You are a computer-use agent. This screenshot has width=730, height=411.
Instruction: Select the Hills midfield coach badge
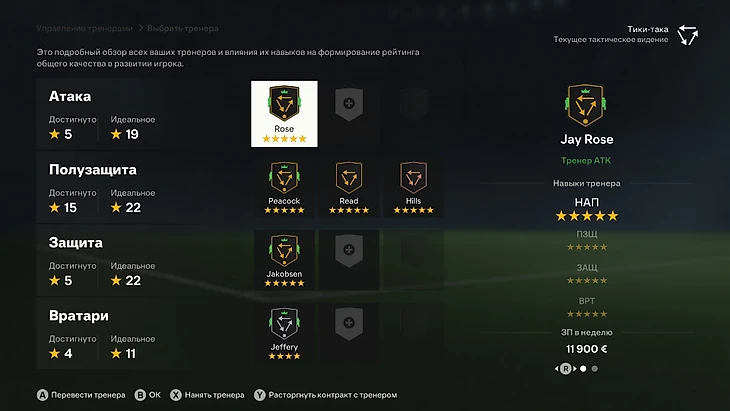[x=413, y=188]
